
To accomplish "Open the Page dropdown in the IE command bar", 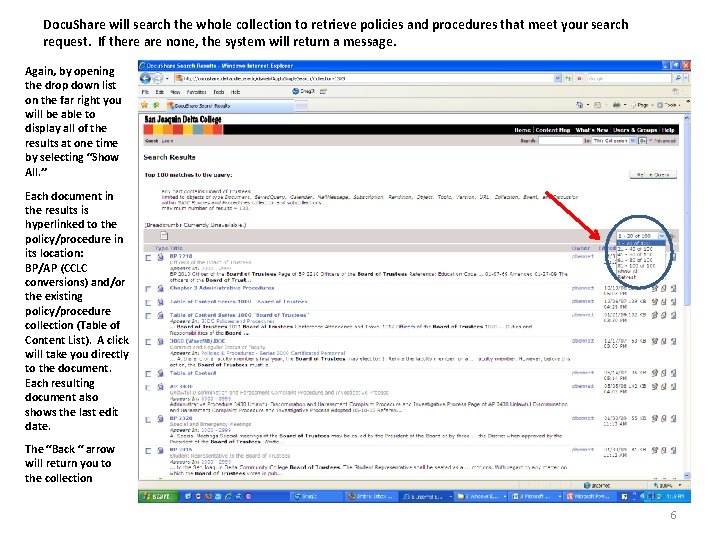I will (641, 105).
